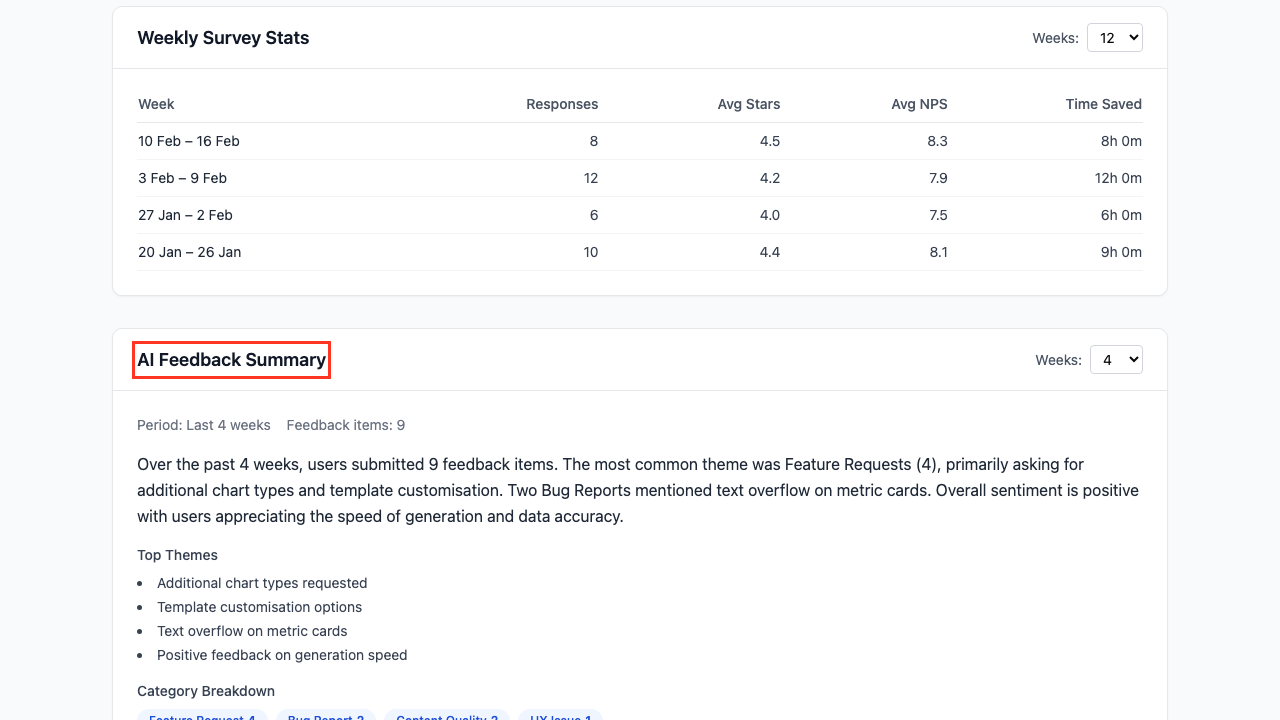Screen dimensions: 1280x720
Task: Sort by the Avg NPS column header
Action: [x=919, y=104]
